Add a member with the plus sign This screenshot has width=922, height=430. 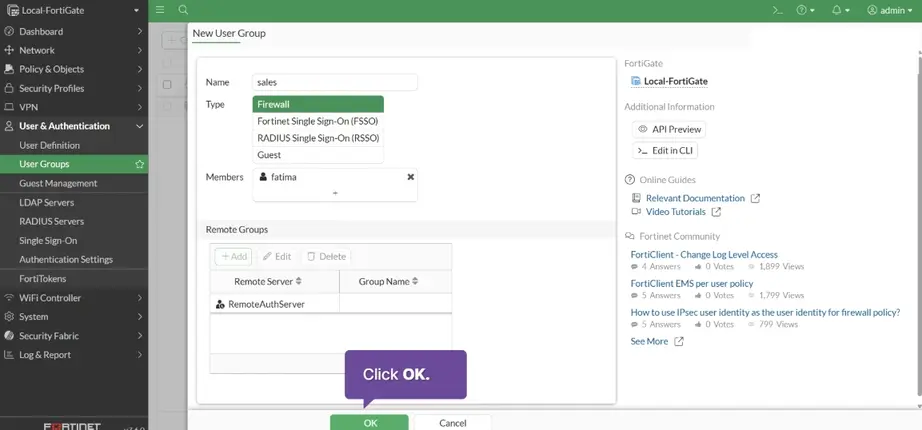(x=335, y=193)
